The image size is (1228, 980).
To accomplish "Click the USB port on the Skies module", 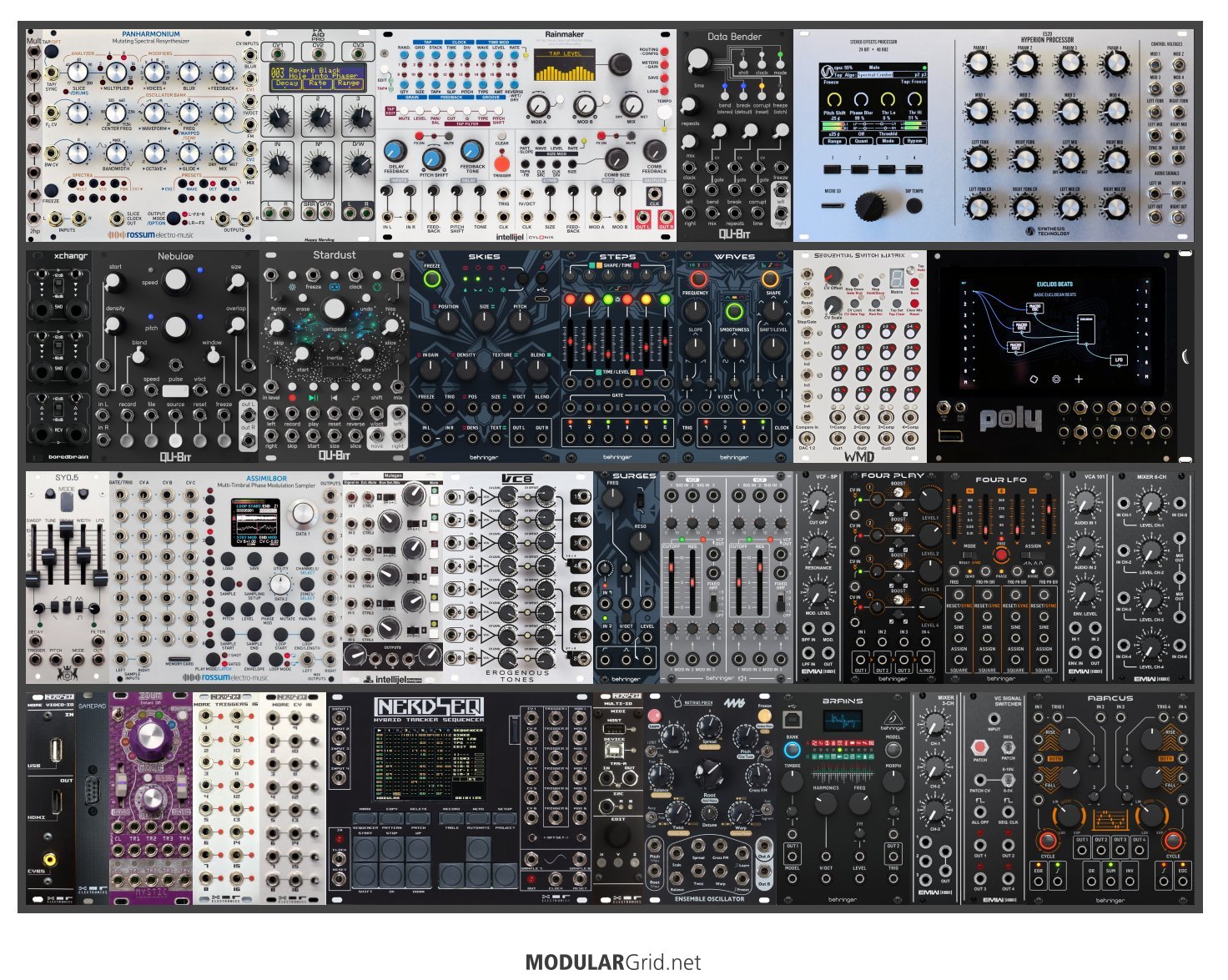I will click(543, 299).
